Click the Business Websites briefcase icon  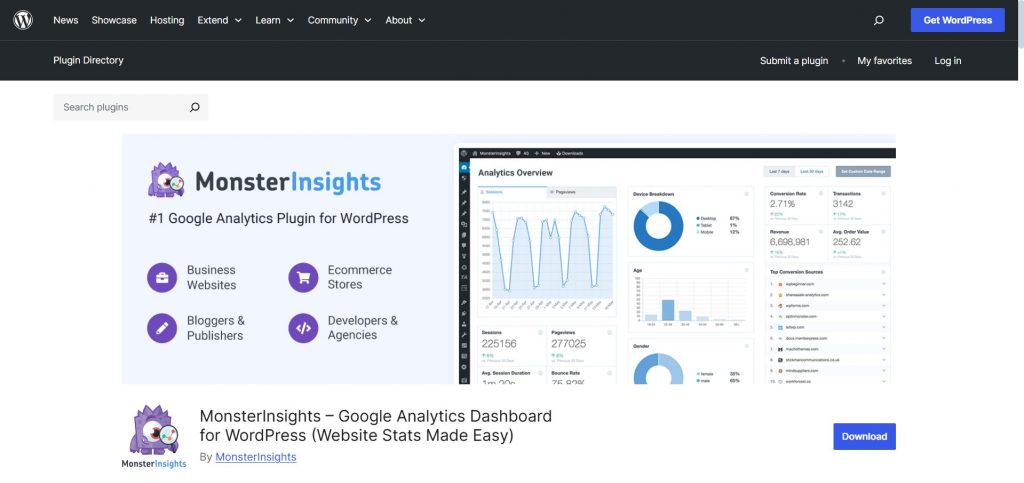pos(162,277)
